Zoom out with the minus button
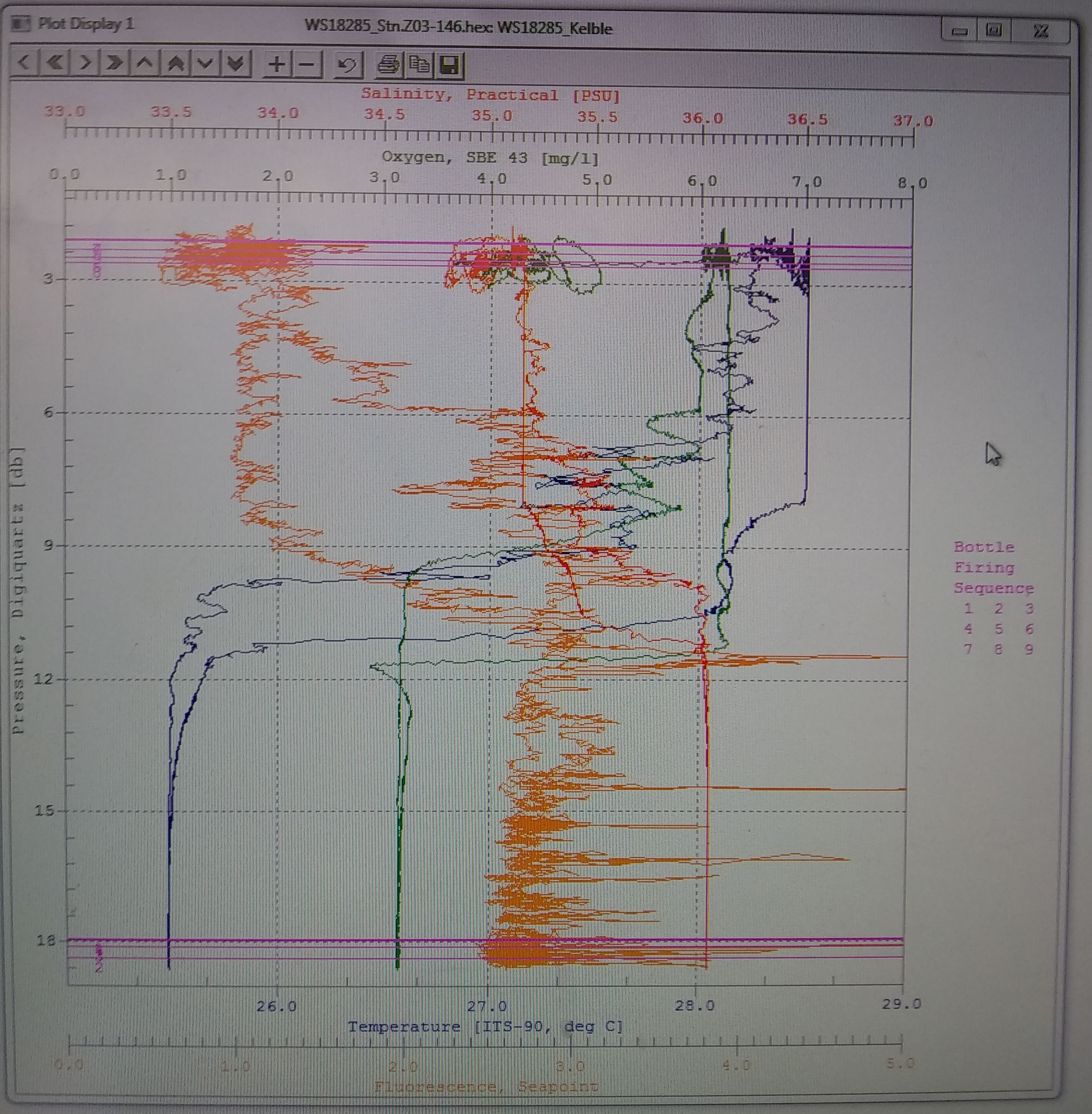The height and width of the screenshot is (1114, 1092). pos(308,64)
